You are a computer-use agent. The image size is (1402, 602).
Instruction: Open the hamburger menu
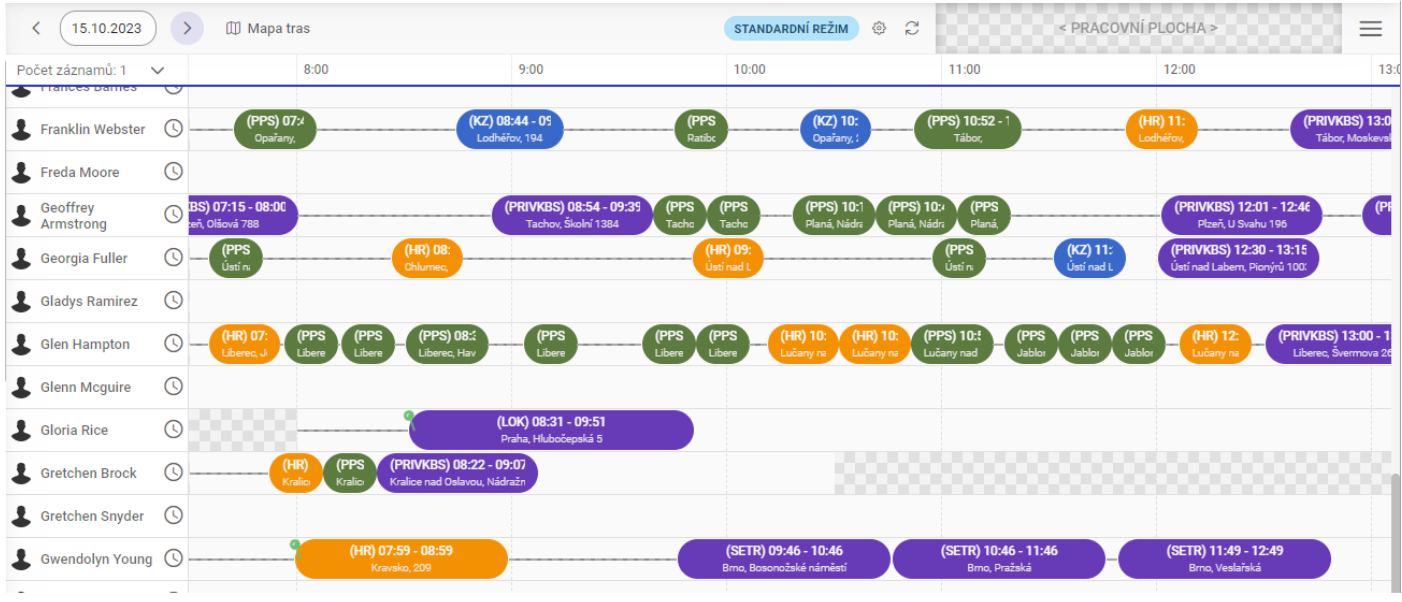[1370, 28]
